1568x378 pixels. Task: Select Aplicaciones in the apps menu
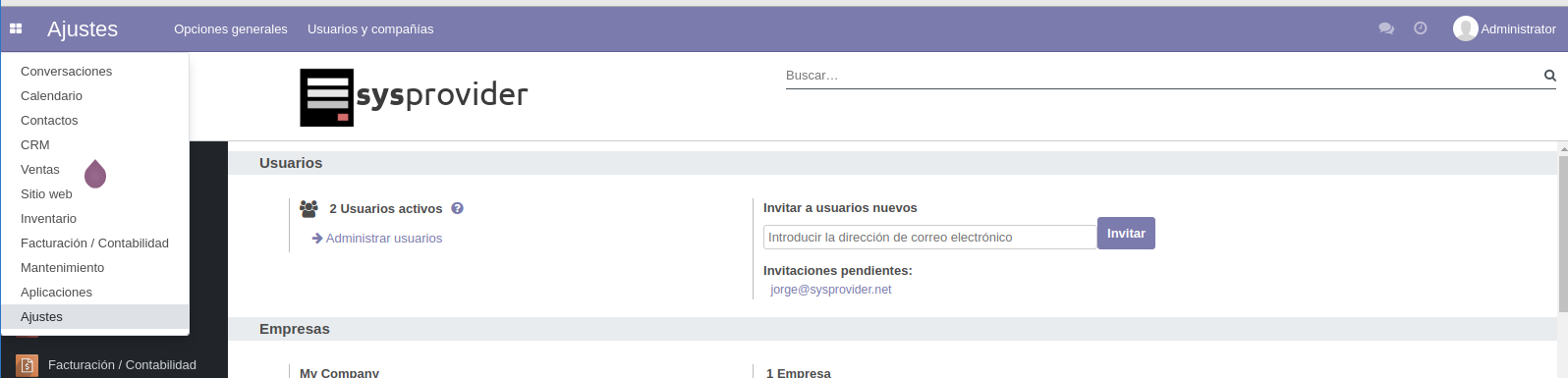pyautogui.click(x=95, y=292)
